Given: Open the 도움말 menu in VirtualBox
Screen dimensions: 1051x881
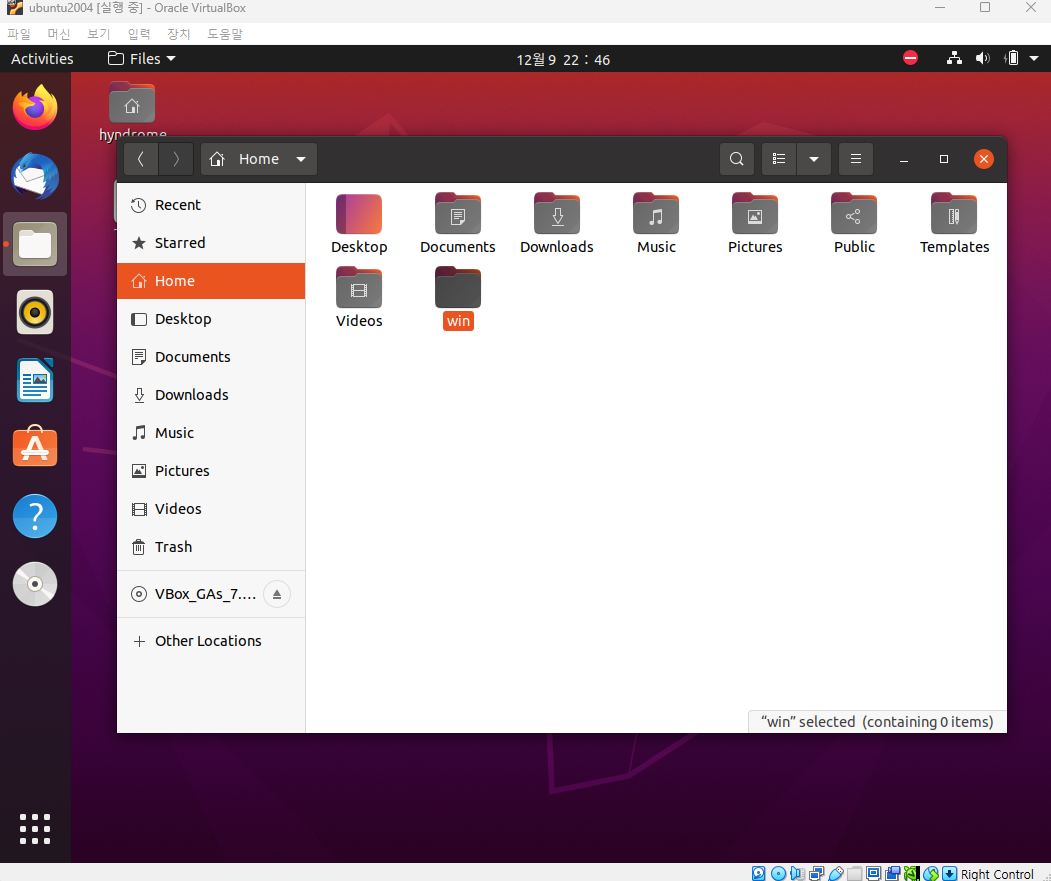Looking at the screenshot, I should [225, 34].
